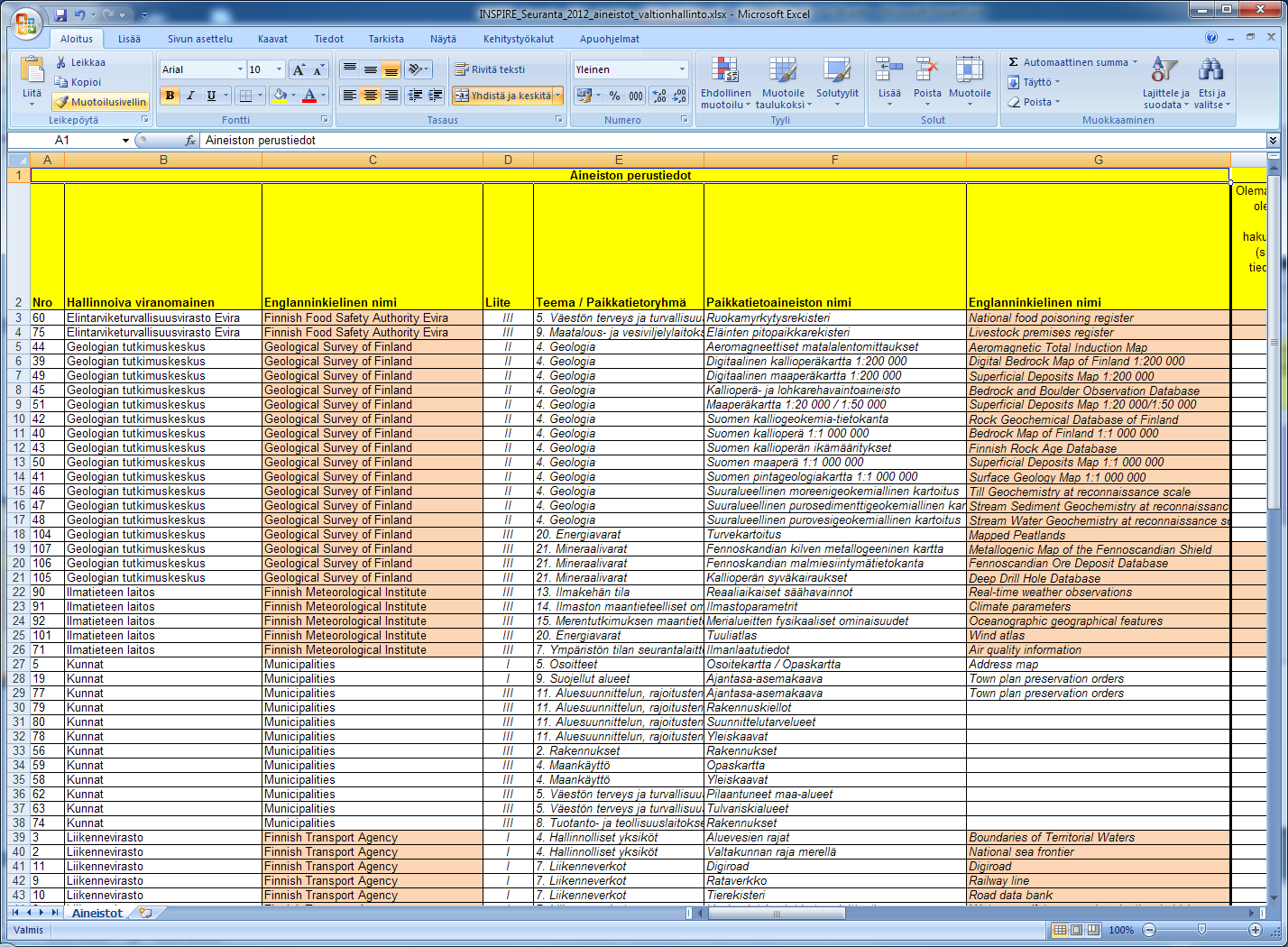Open the Näytä tab
Screen dimensions: 1288x947
443,39
